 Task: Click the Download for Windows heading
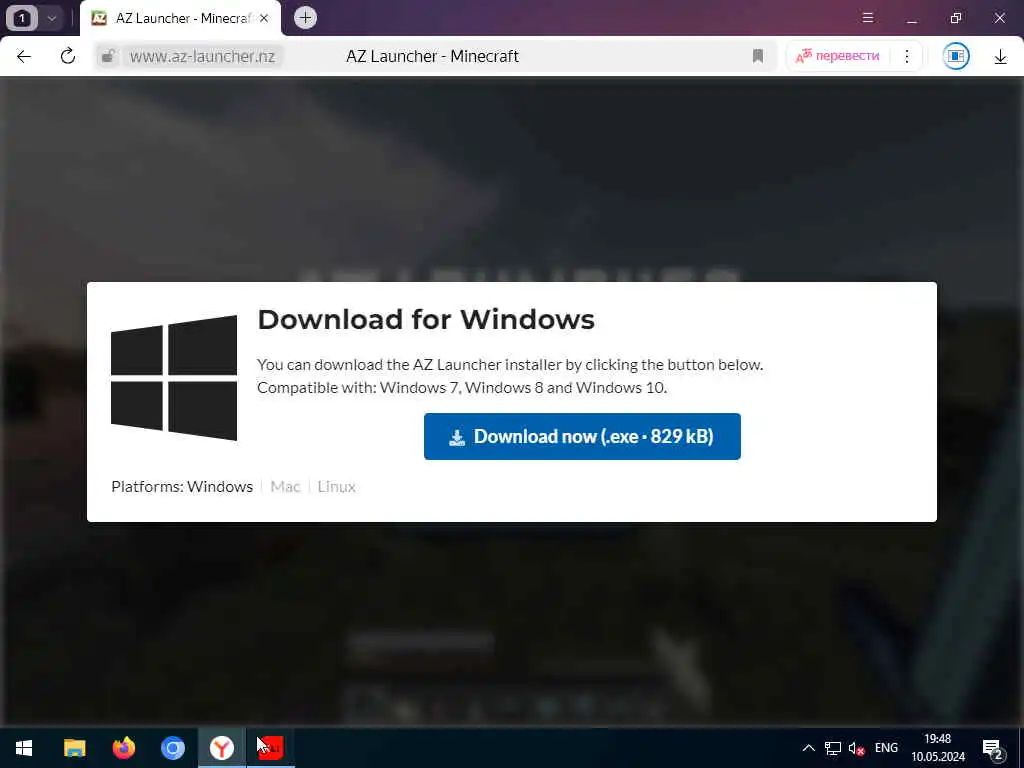pos(426,319)
